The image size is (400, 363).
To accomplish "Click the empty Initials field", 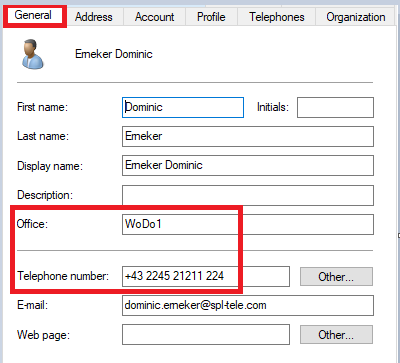I will click(335, 107).
